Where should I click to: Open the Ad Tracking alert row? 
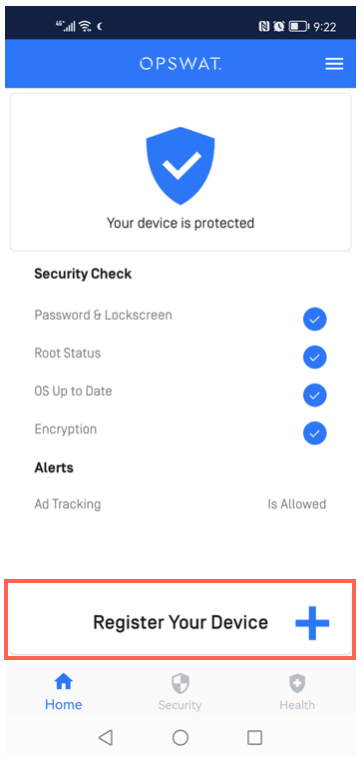tap(181, 504)
